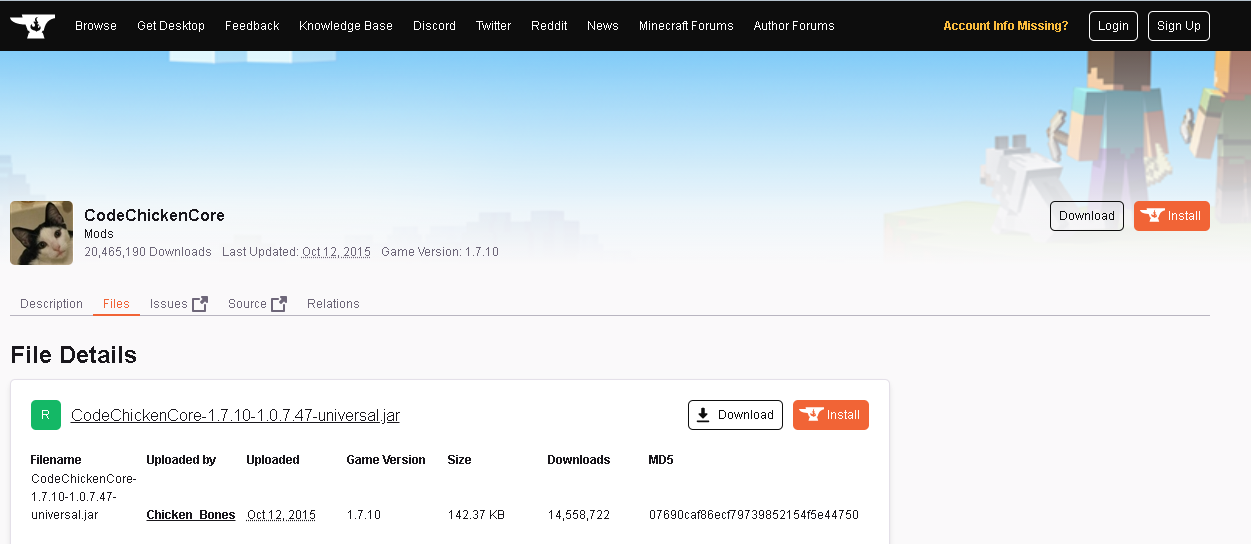This screenshot has height=544, width=1251.
Task: Click the Last Updated date Oct 12, 2015
Action: [x=336, y=252]
